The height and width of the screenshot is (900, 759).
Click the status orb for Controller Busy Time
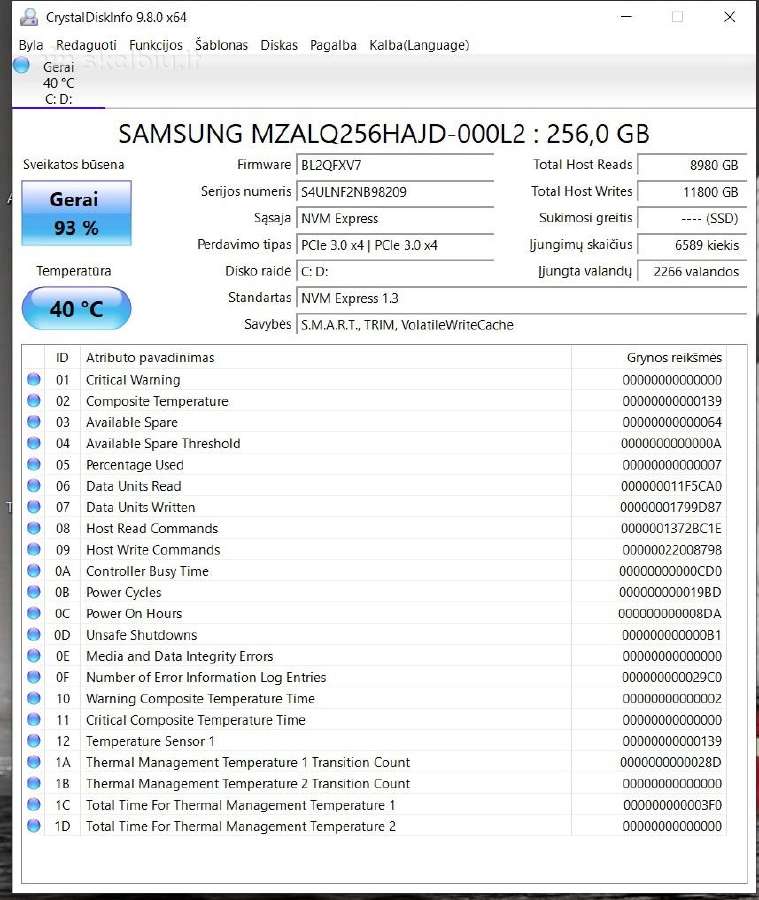click(x=34, y=570)
